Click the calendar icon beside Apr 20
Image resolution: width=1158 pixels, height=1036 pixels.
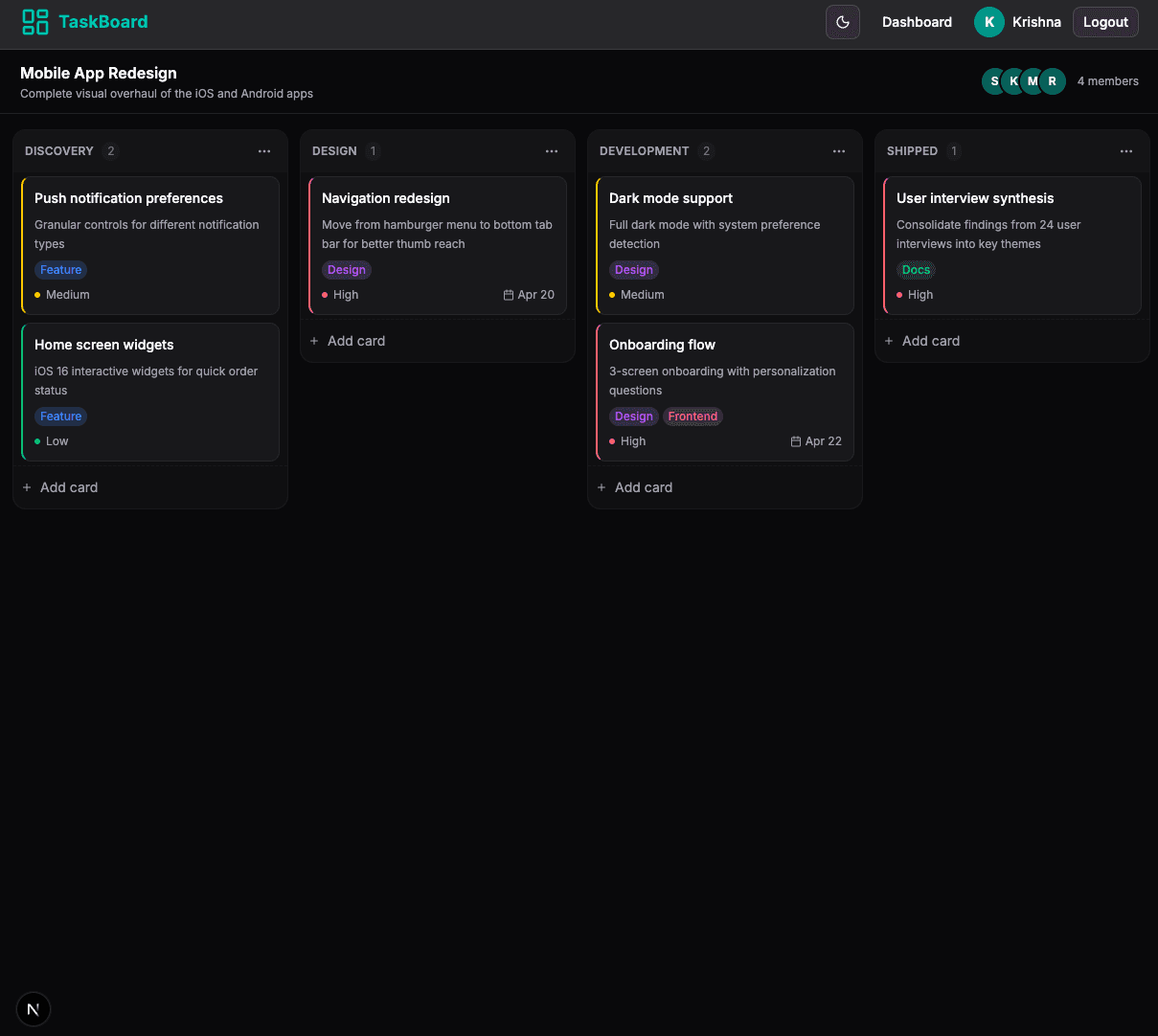pos(509,295)
